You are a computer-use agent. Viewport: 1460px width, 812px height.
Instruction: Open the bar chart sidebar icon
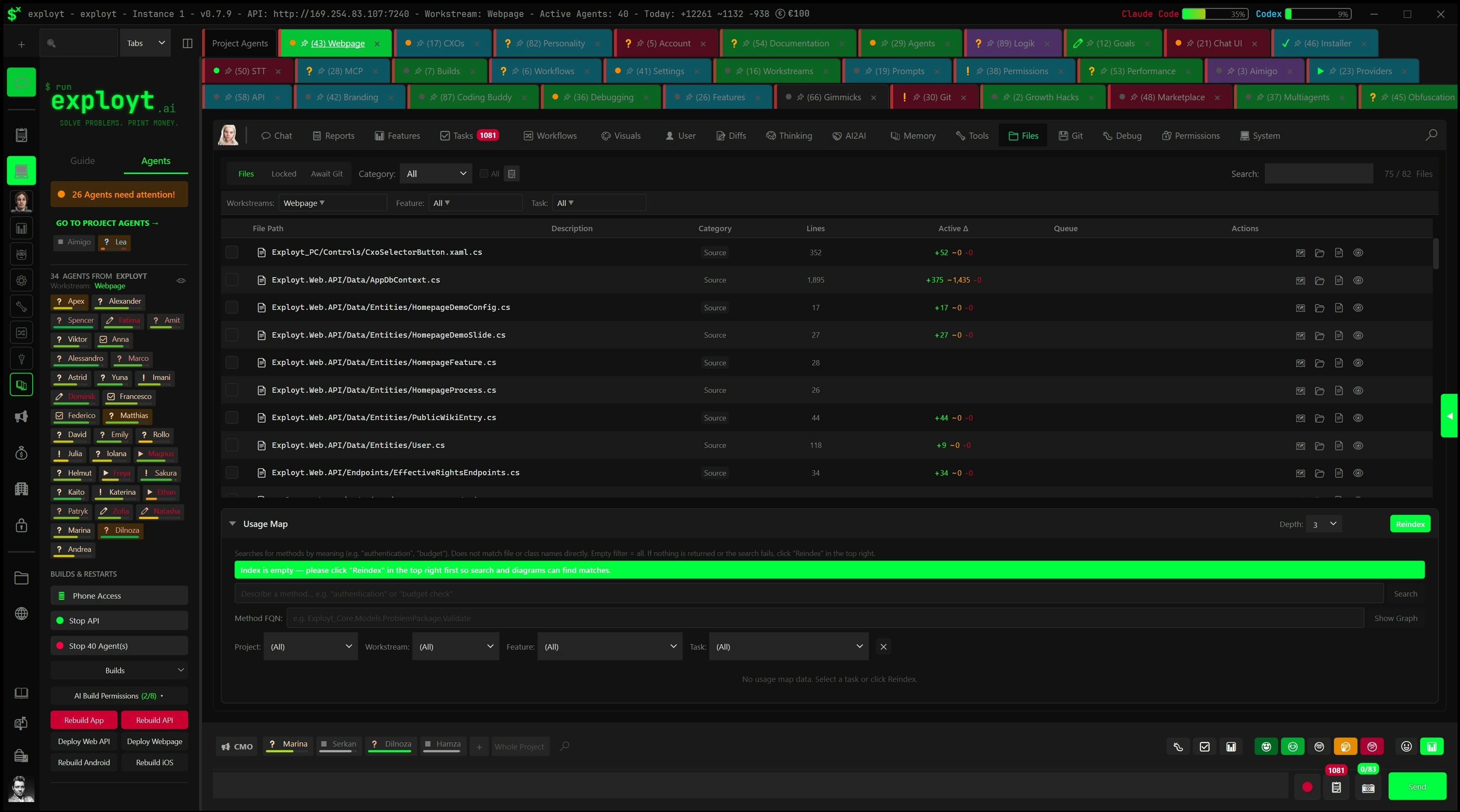point(21,228)
